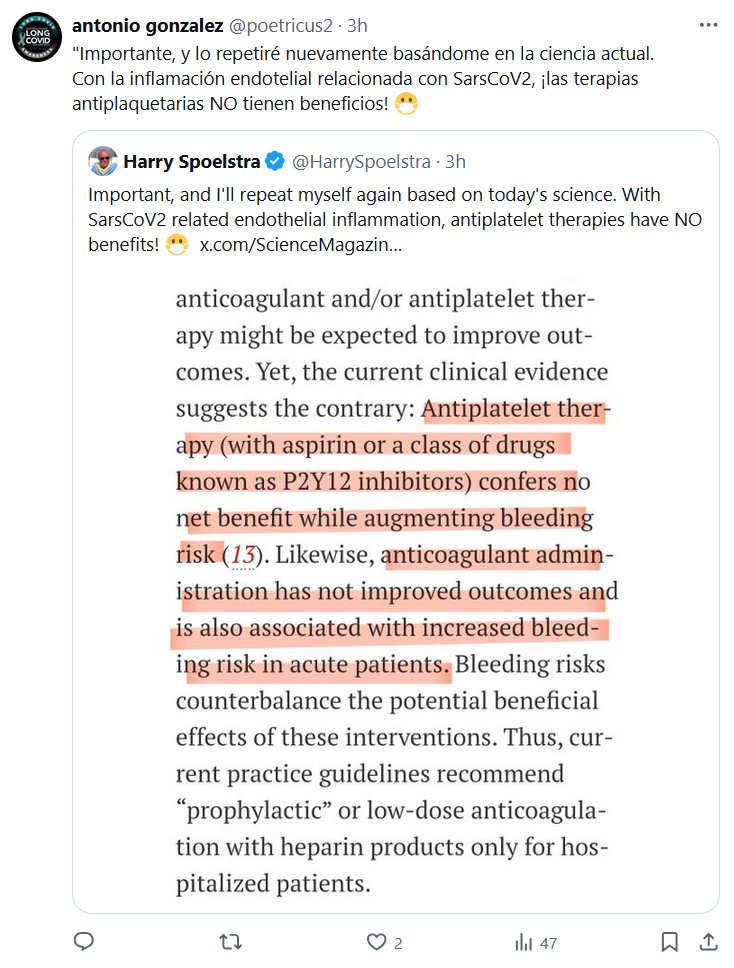Bookmark this post
The width and height of the screenshot is (734, 968).
(670, 942)
